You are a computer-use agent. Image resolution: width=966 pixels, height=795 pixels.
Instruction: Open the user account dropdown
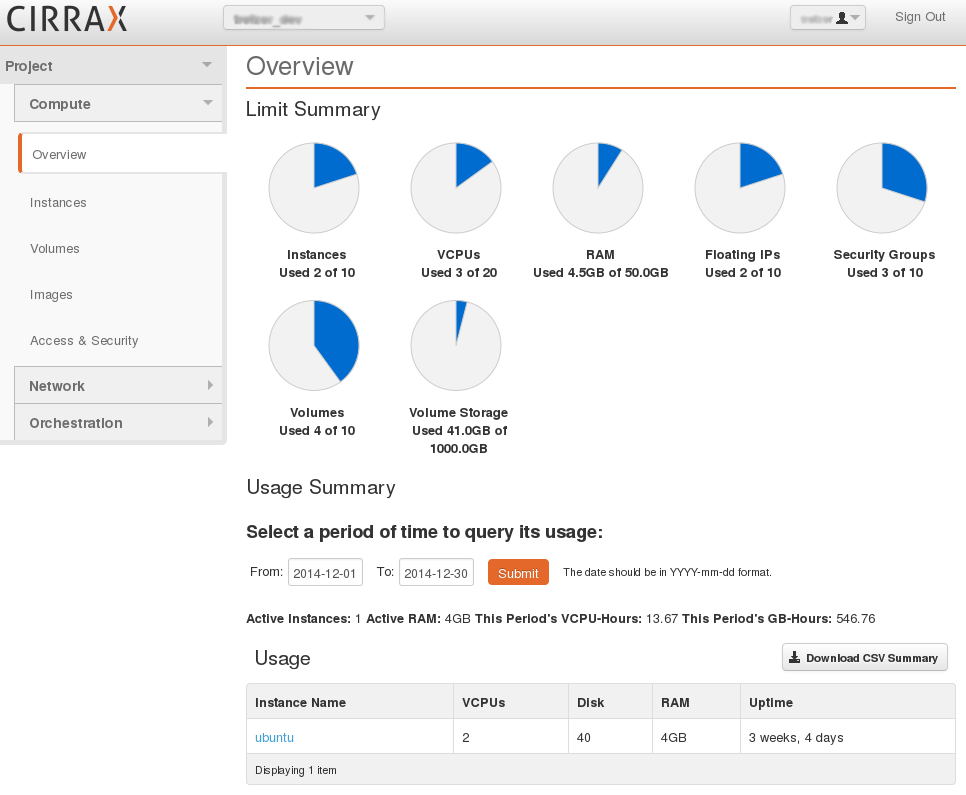[x=827, y=18]
